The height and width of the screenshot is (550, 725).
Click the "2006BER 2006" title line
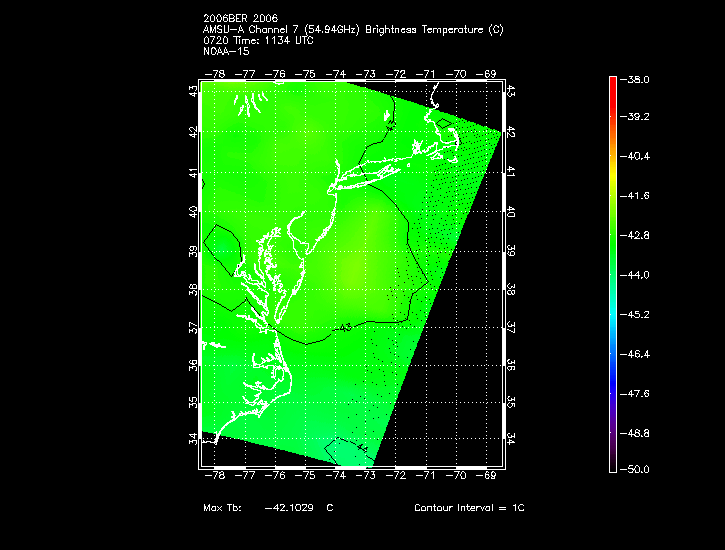click(240, 18)
